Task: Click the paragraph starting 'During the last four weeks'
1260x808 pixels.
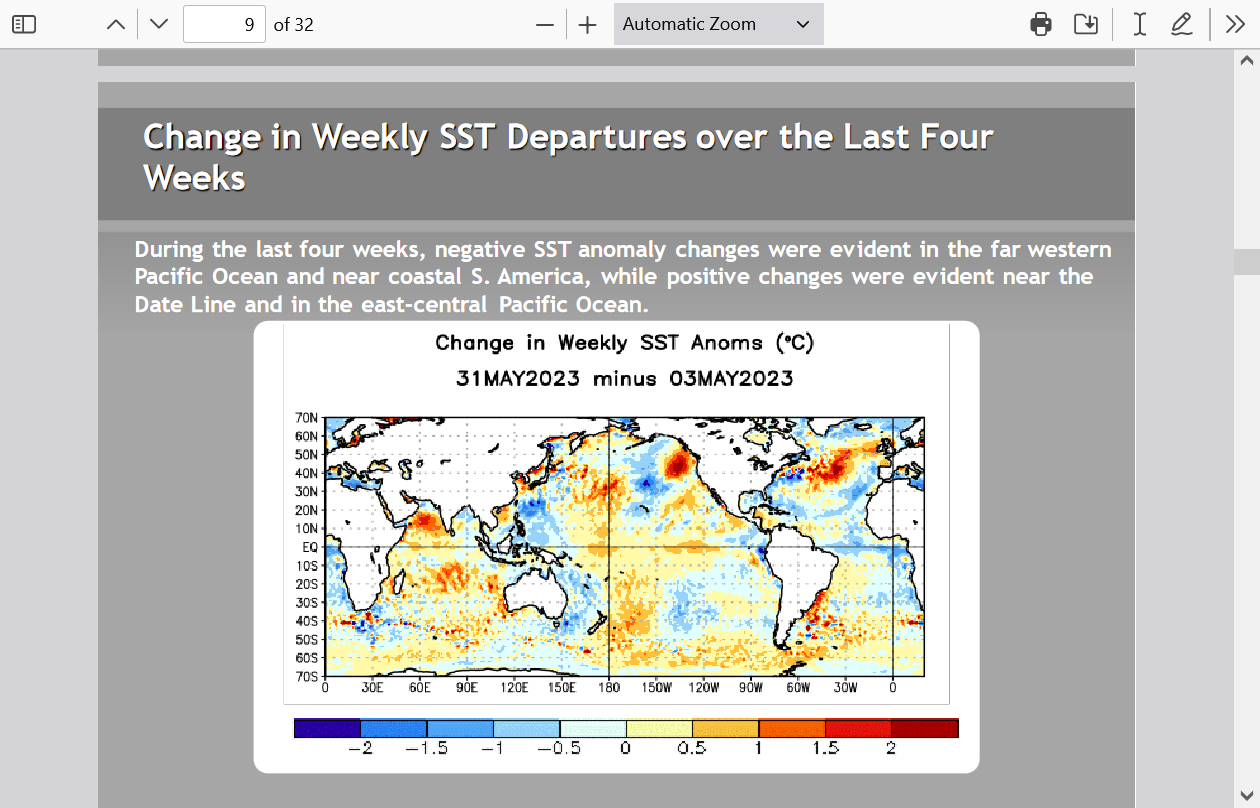Action: click(623, 277)
